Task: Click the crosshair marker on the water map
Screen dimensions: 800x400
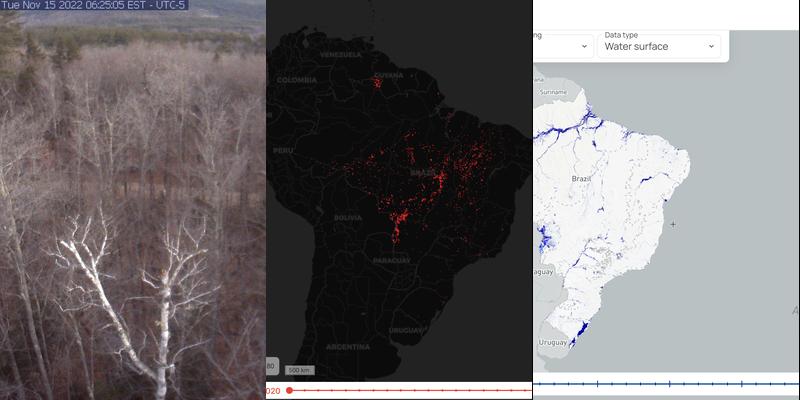Action: [673, 224]
